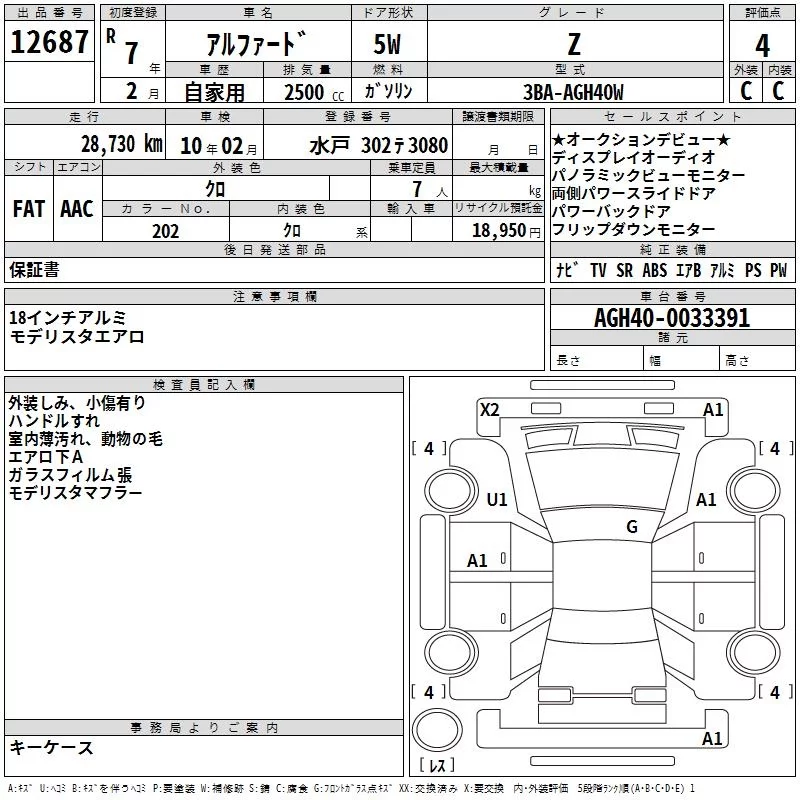
Task: Select sales point ディスプレイオーディオ
Action: click(633, 157)
